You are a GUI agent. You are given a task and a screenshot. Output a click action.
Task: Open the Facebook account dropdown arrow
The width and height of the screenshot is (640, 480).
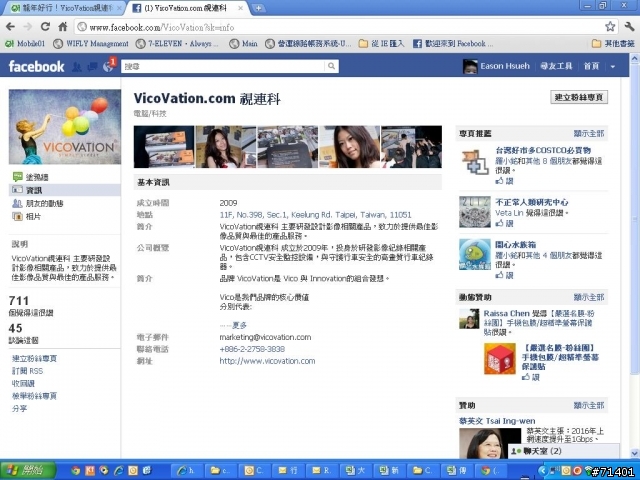point(613,67)
